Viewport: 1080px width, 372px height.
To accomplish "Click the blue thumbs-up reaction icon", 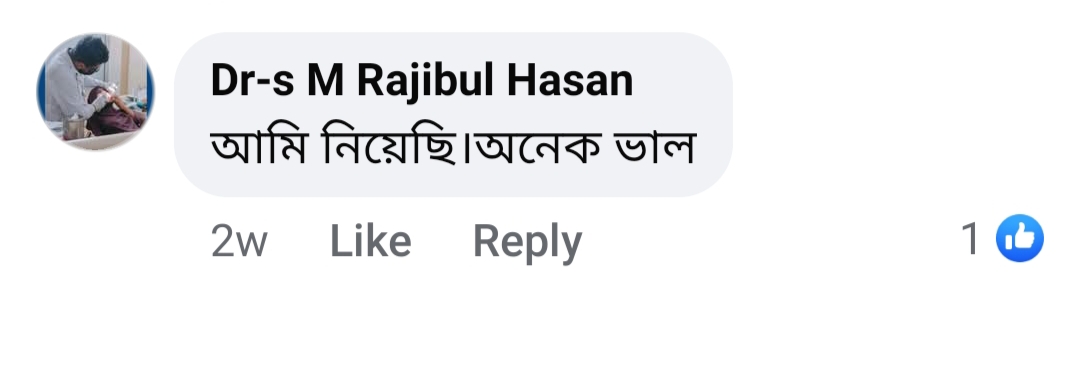I will (1019, 238).
